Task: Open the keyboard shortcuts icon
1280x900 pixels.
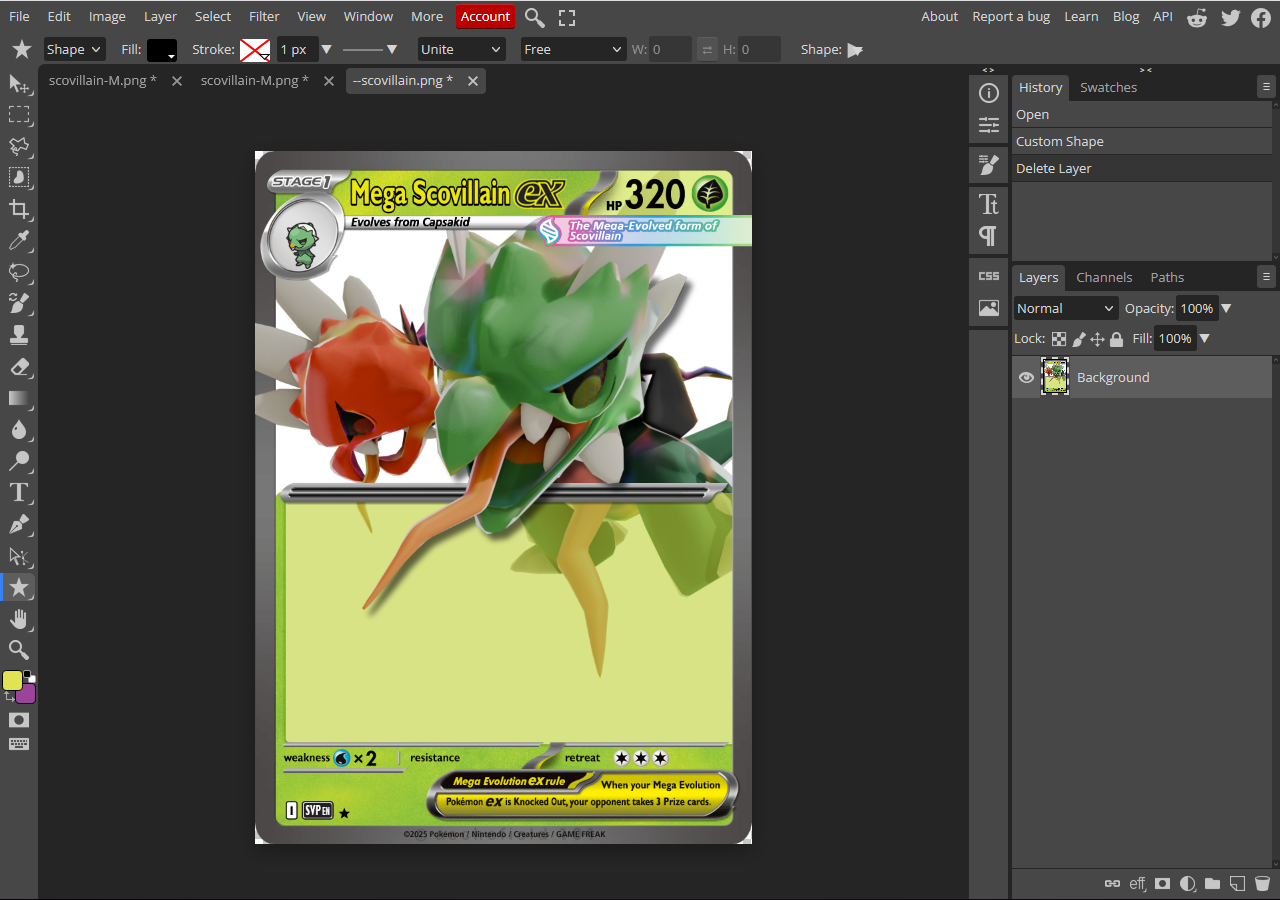Action: click(x=19, y=744)
